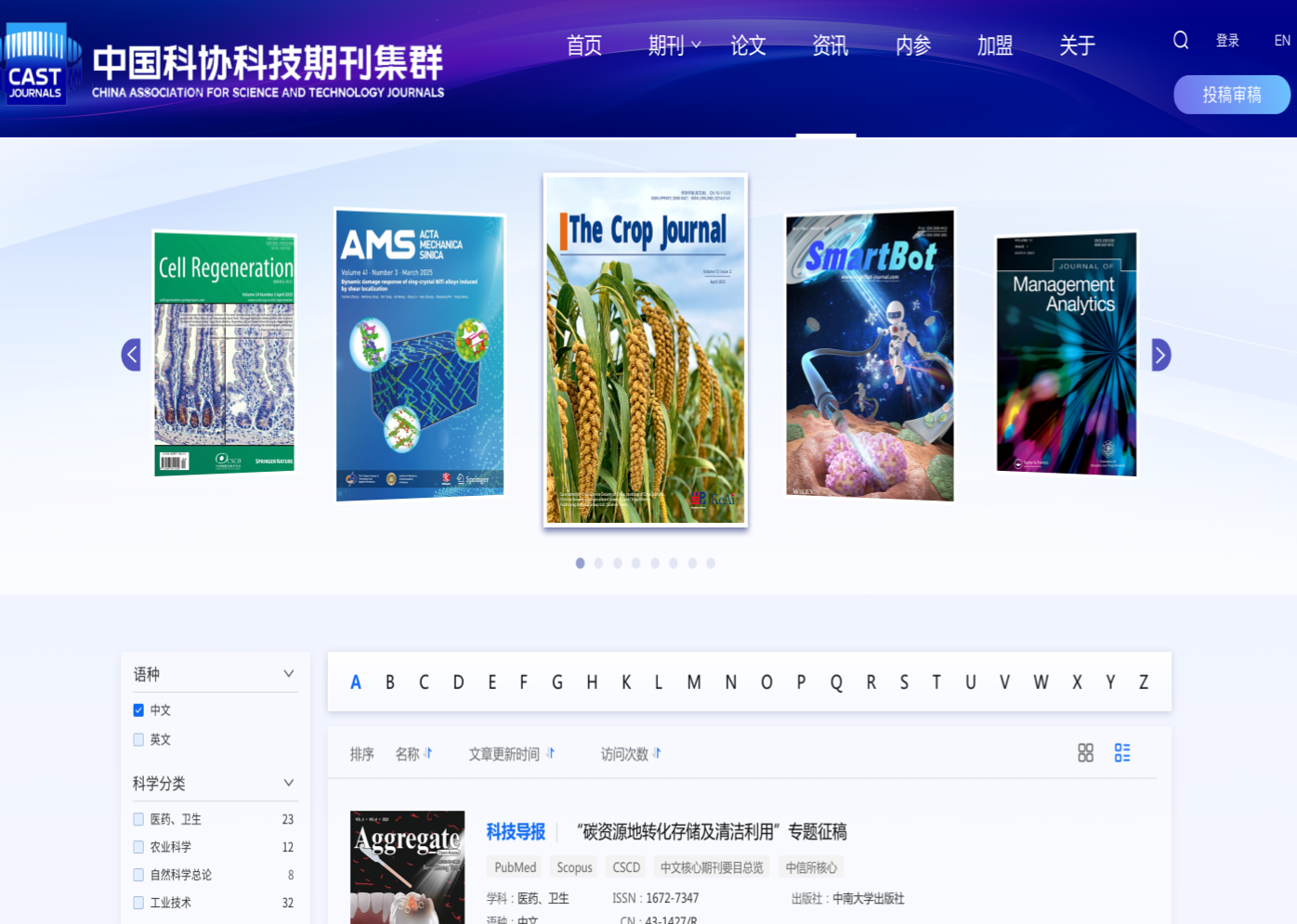Select the last carousel pagination dot
1297x924 pixels.
tap(711, 563)
